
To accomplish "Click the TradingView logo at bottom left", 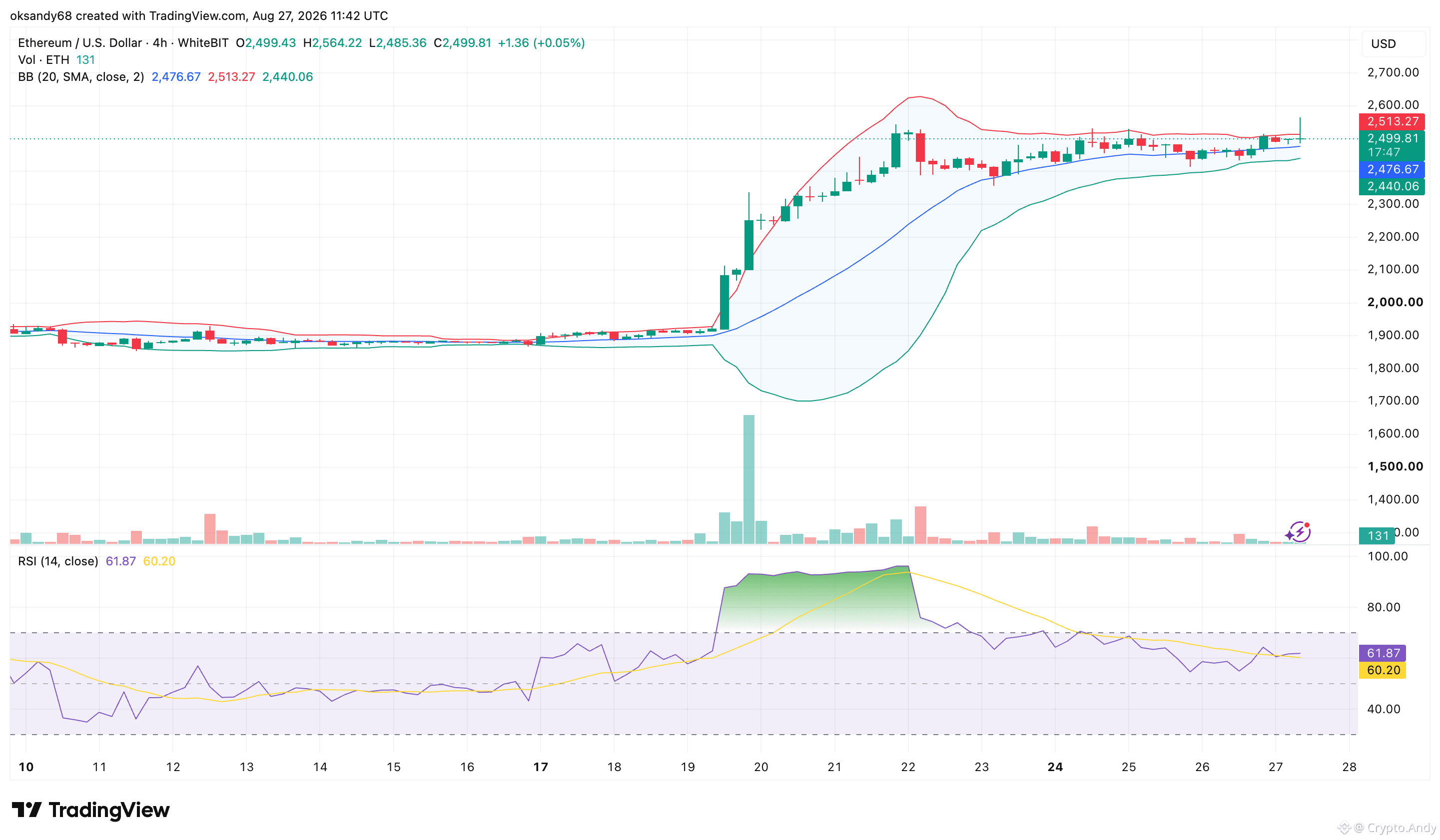I will (90, 810).
